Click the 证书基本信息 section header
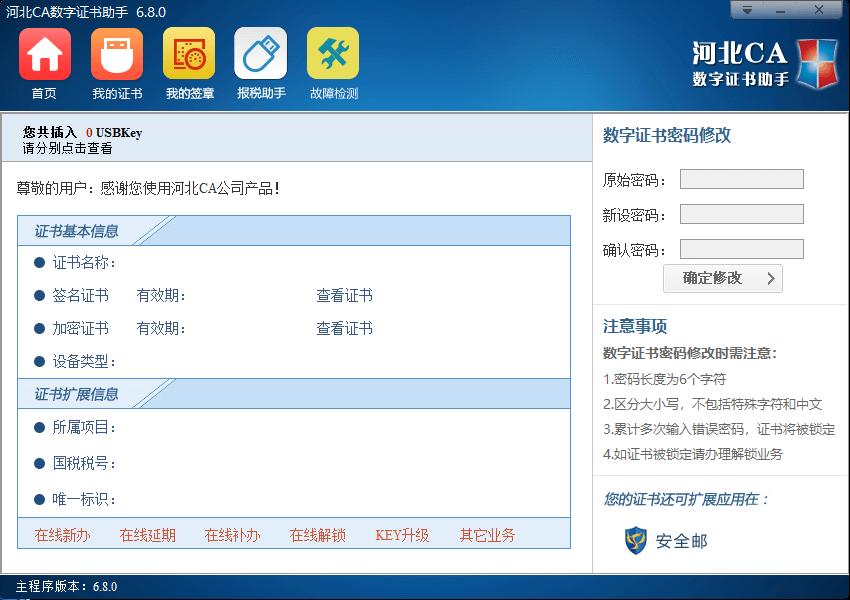This screenshot has height=600, width=850. pyautogui.click(x=76, y=231)
